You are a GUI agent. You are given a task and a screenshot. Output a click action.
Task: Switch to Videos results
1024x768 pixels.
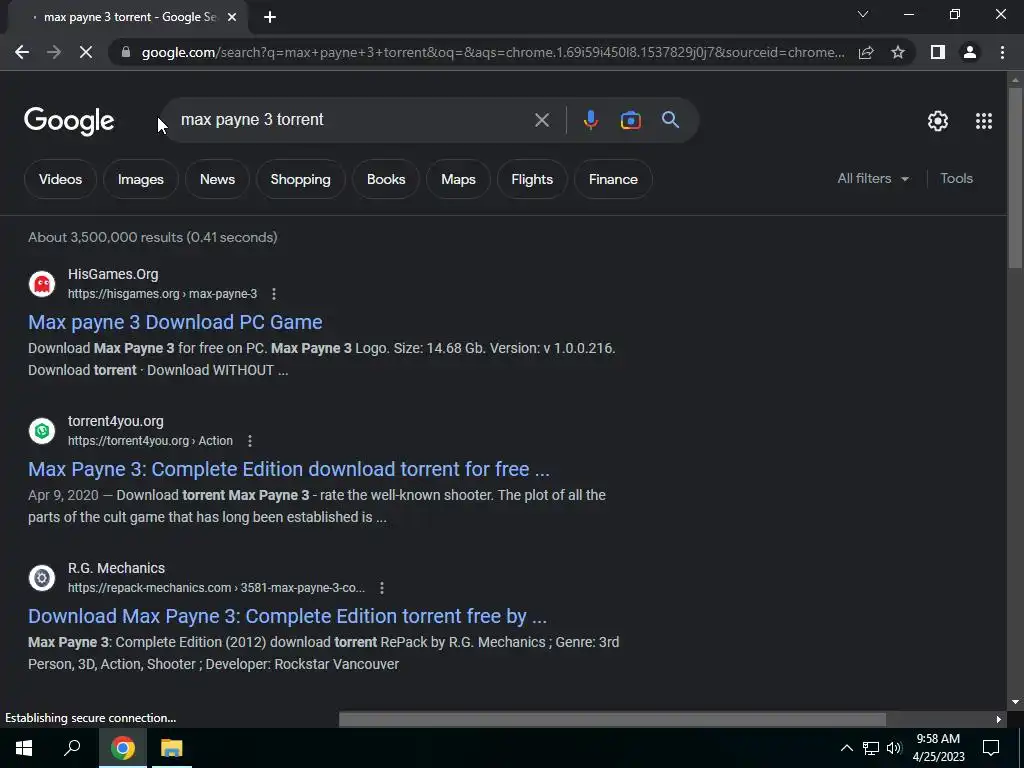(60, 179)
